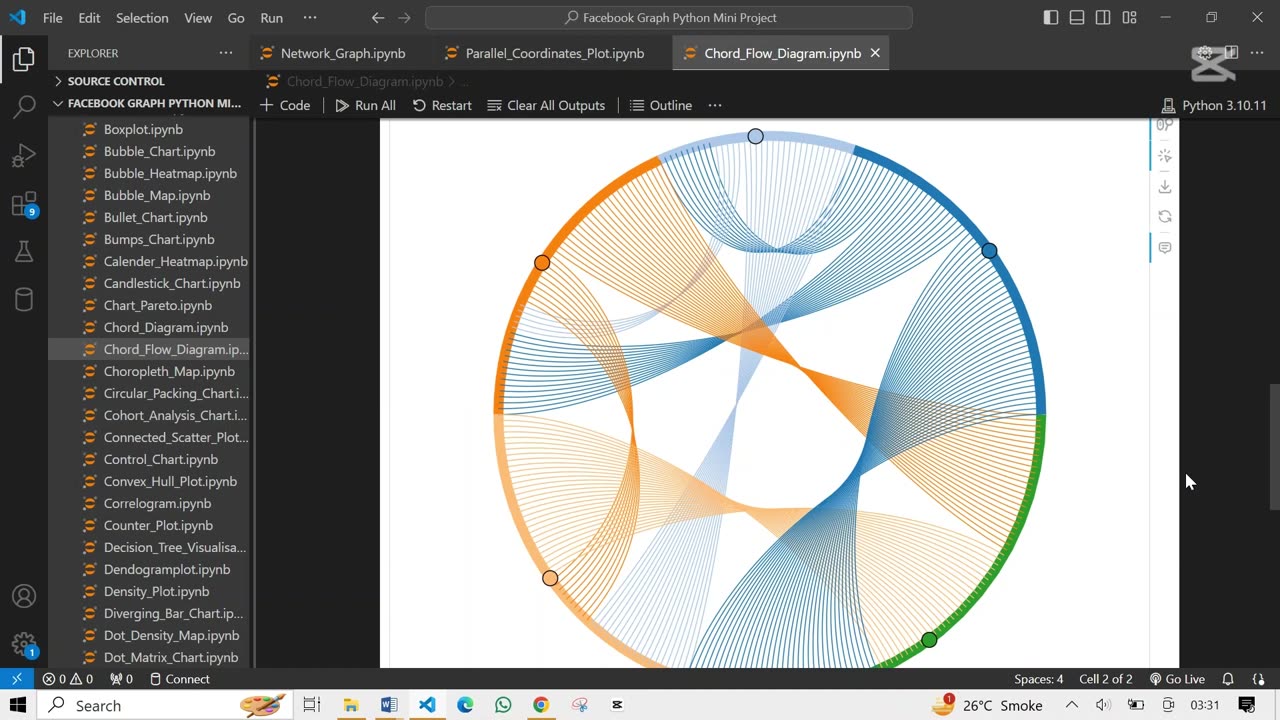Open the Extensions view with badge 9
This screenshot has width=1280, height=720.
(x=24, y=205)
